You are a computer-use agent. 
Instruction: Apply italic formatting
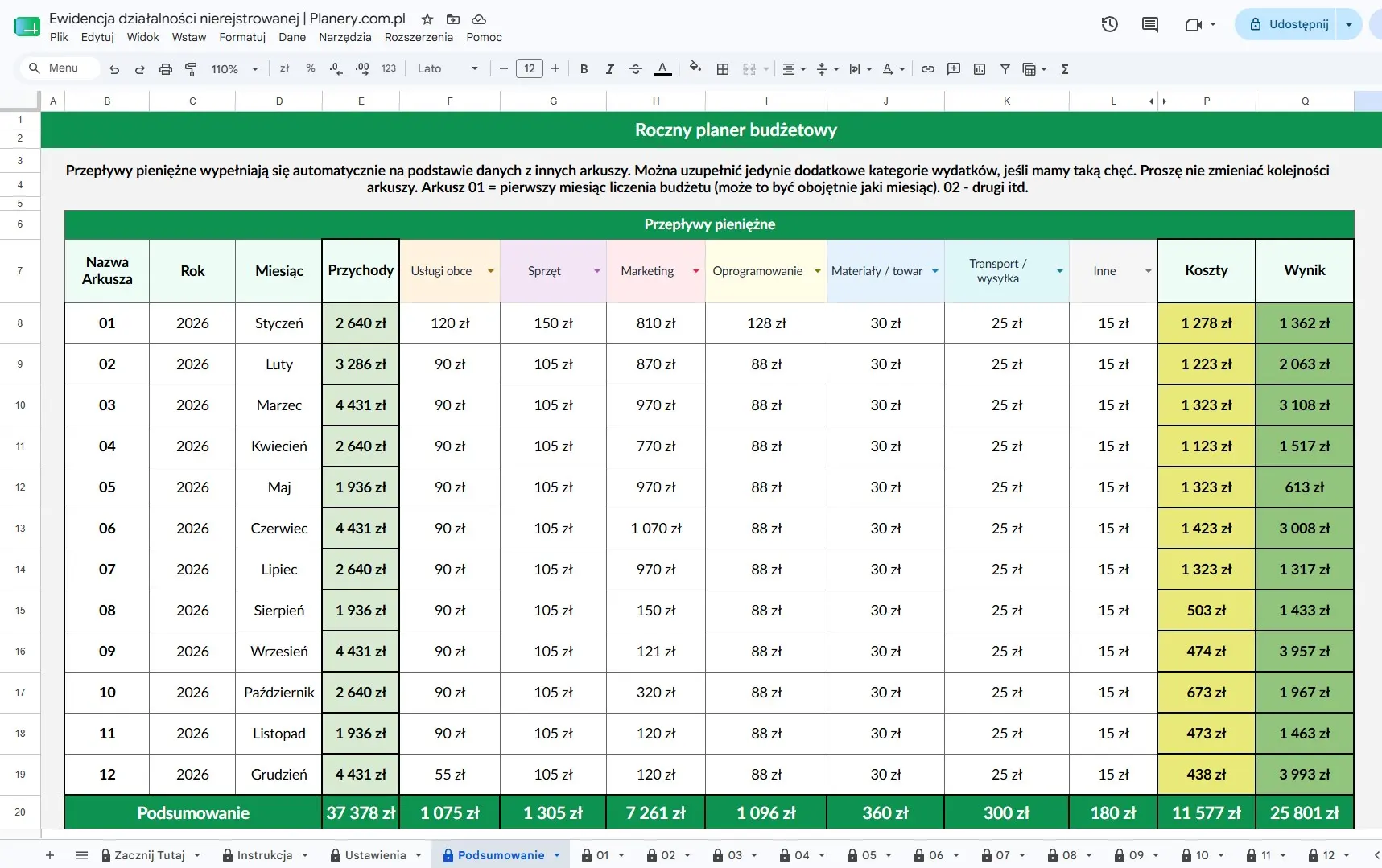point(610,69)
